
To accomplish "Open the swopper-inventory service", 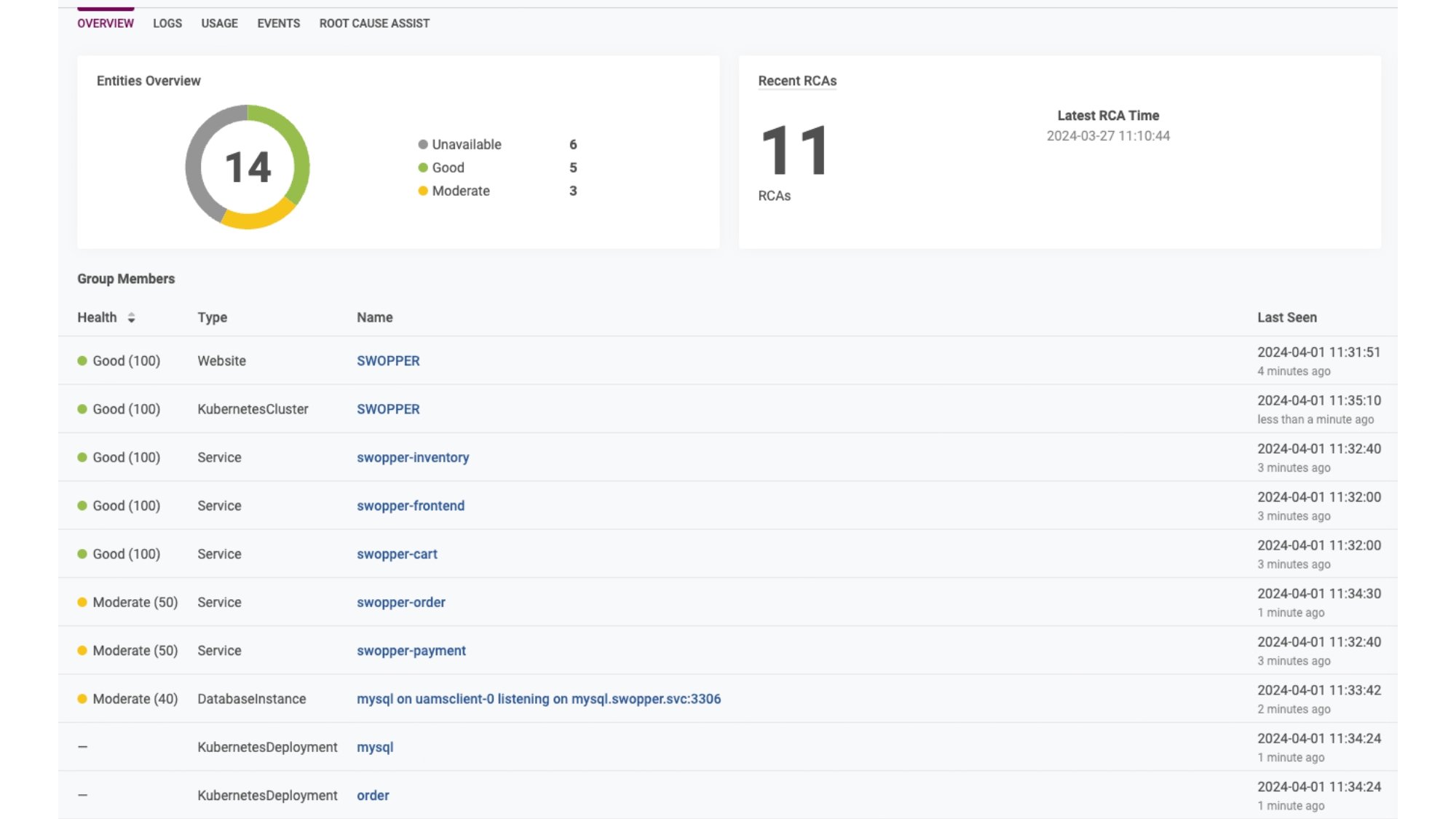I will pos(413,457).
